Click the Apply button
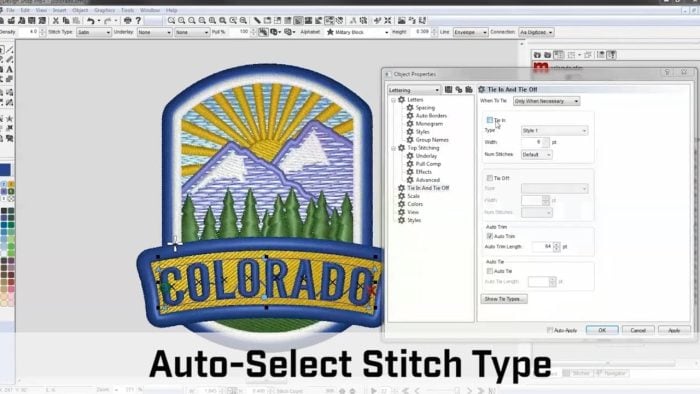Viewport: 700px width, 394px height. pos(674,330)
